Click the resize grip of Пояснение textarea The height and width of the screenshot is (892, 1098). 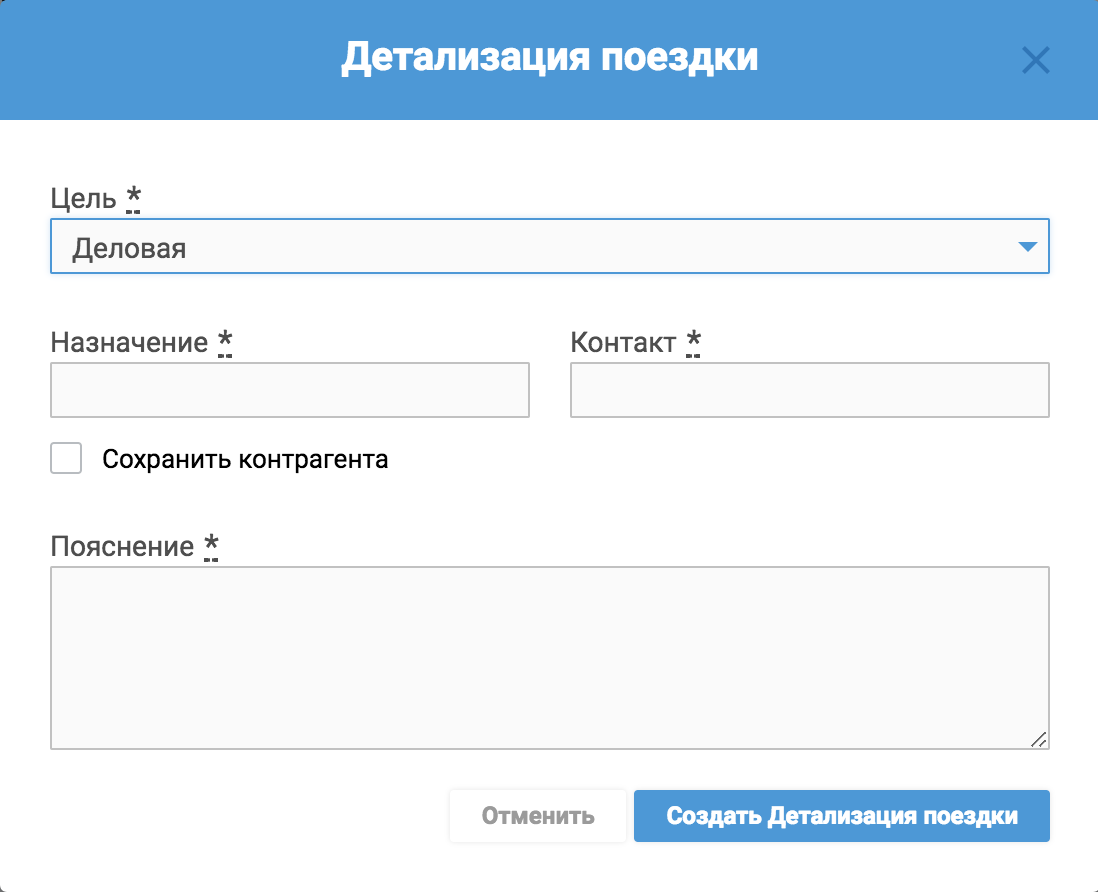[x=1038, y=739]
